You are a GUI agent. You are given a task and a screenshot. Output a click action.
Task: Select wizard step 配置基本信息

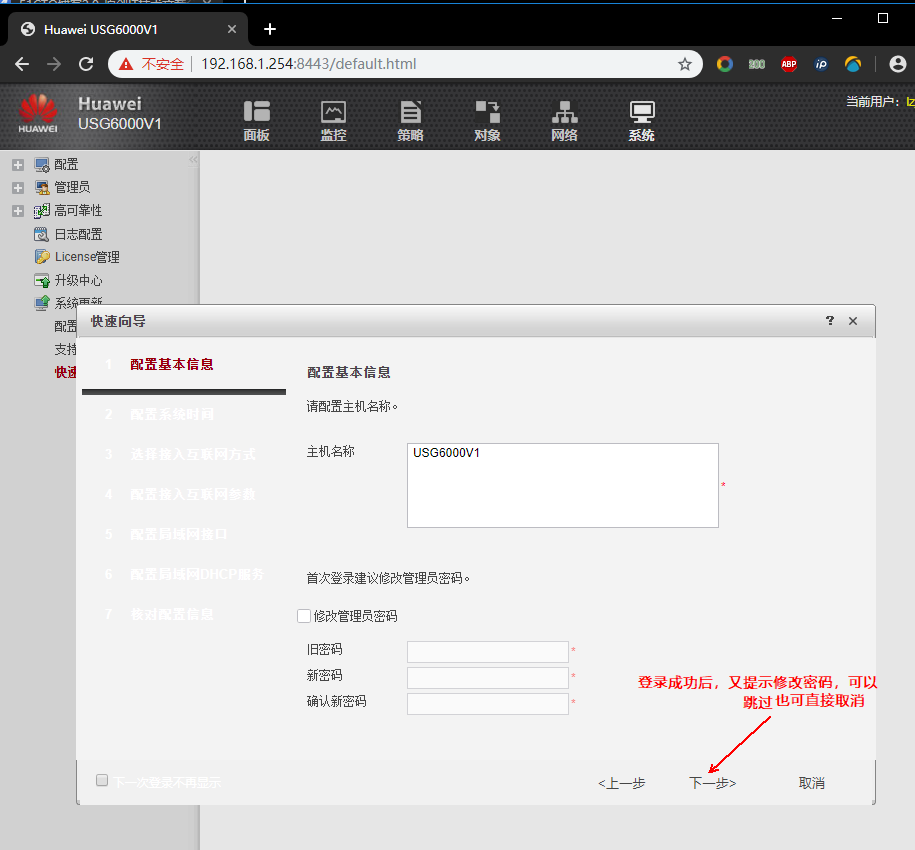coord(172,365)
